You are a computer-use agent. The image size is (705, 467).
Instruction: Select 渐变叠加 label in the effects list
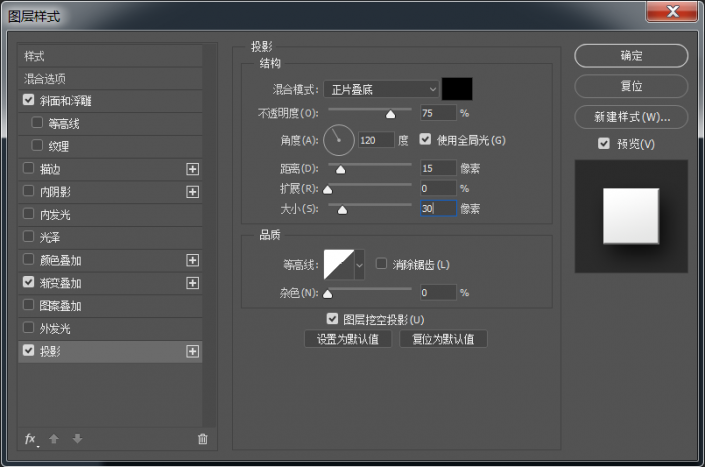click(x=61, y=283)
